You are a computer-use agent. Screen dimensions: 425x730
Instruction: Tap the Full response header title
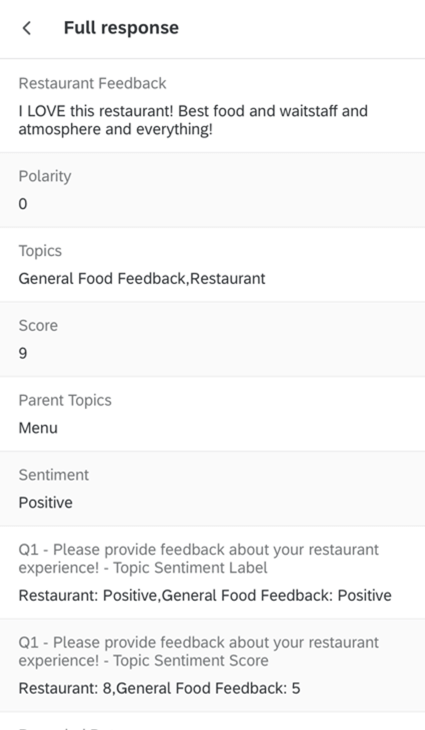pos(121,28)
